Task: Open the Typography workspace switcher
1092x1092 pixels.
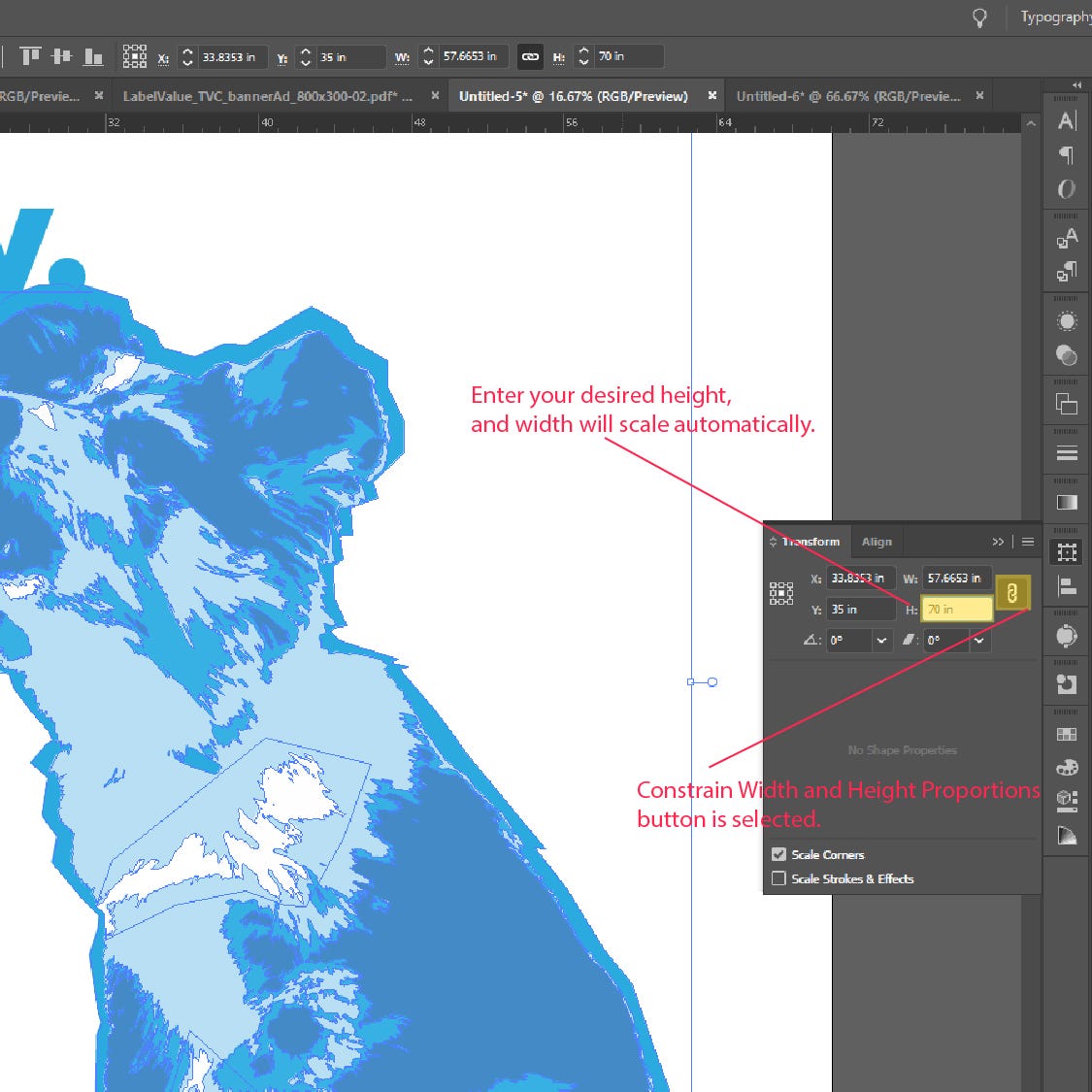Action: 1054,17
